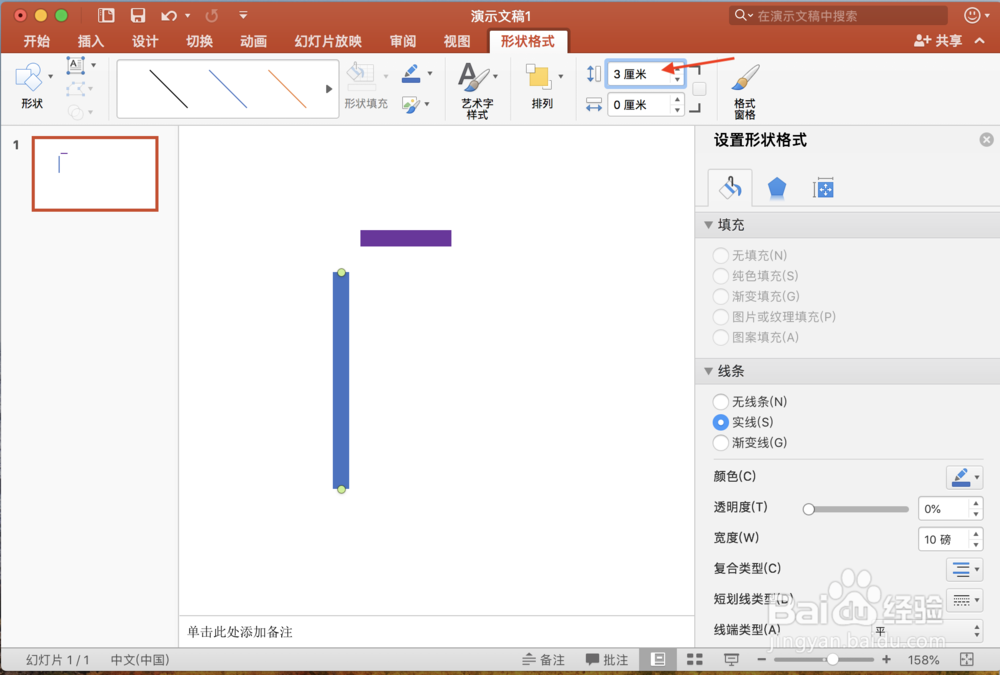Click the shape effects icon
The image size is (1000, 675).
[411, 104]
